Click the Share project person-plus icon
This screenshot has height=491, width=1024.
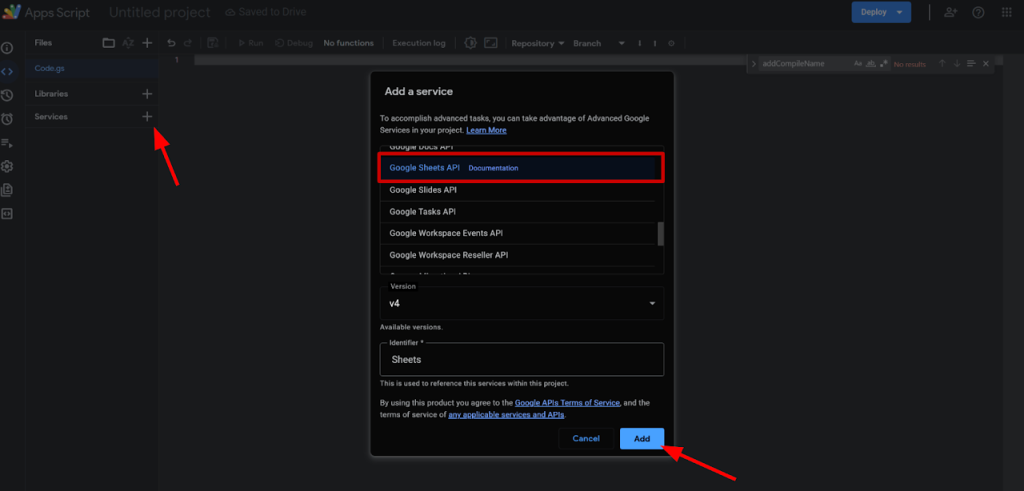950,13
